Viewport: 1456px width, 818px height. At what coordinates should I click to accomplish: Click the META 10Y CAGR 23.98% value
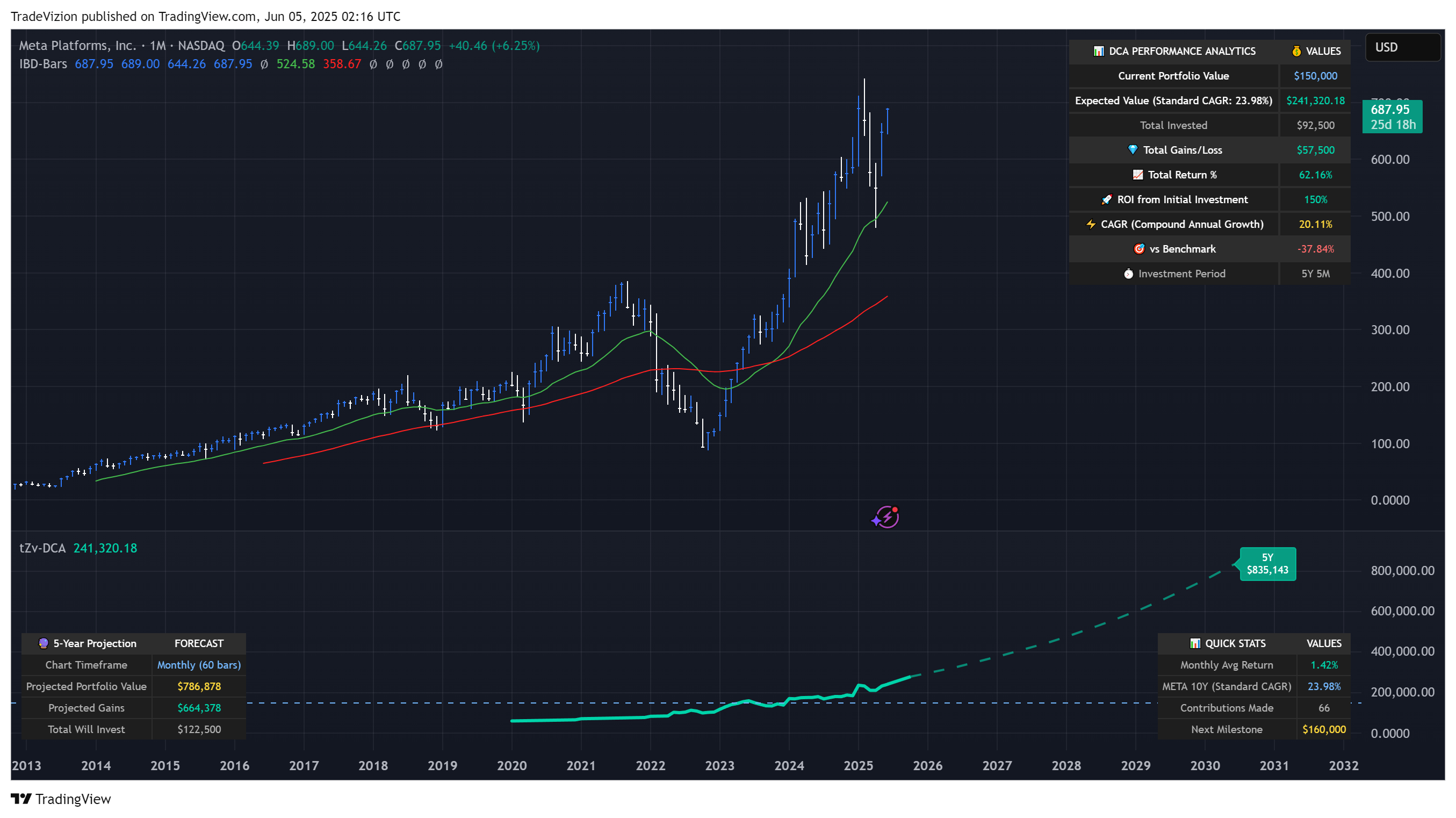[1323, 686]
